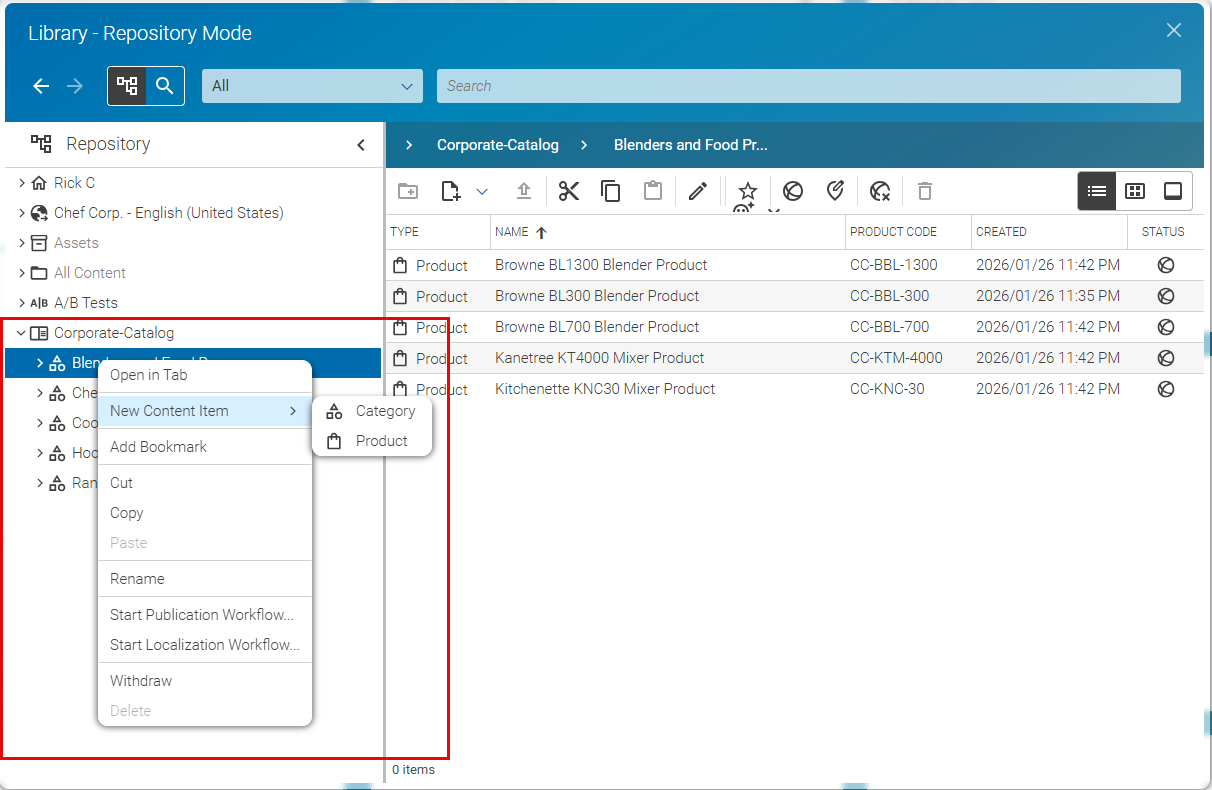Expand the Chef Corp. - English tree node

tap(22, 213)
